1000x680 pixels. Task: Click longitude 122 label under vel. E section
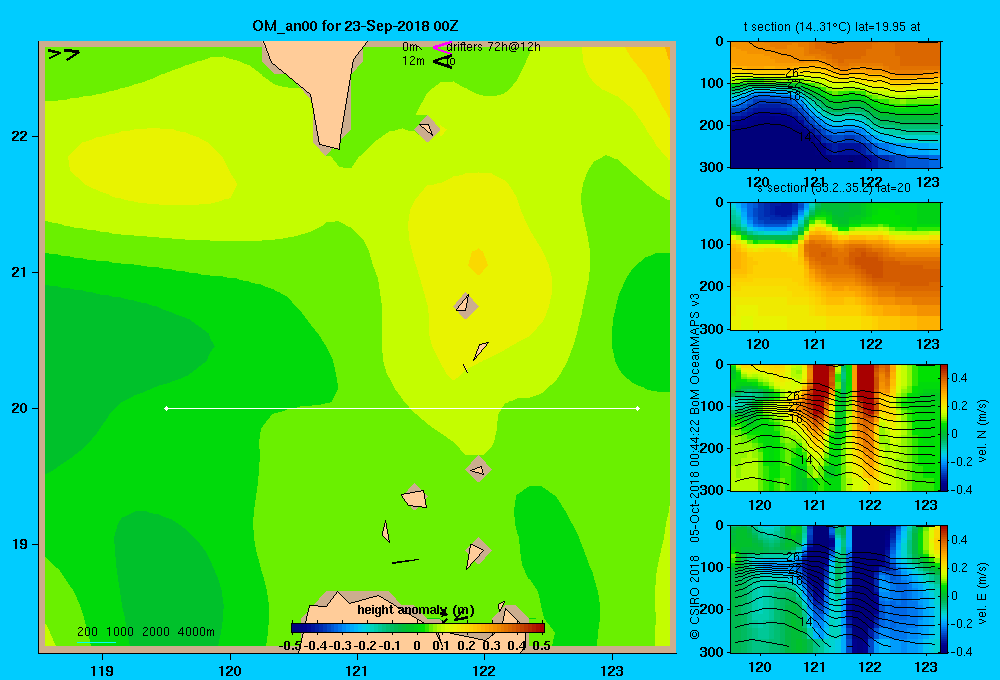pyautogui.click(x=871, y=667)
